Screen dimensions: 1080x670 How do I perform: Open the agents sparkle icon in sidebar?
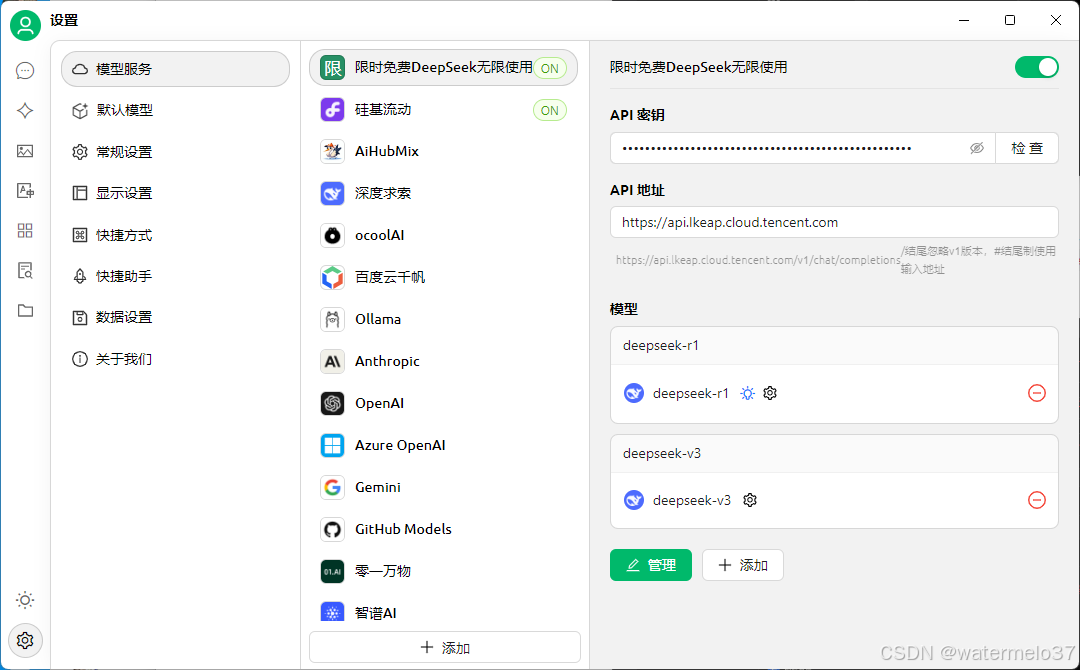pos(25,111)
